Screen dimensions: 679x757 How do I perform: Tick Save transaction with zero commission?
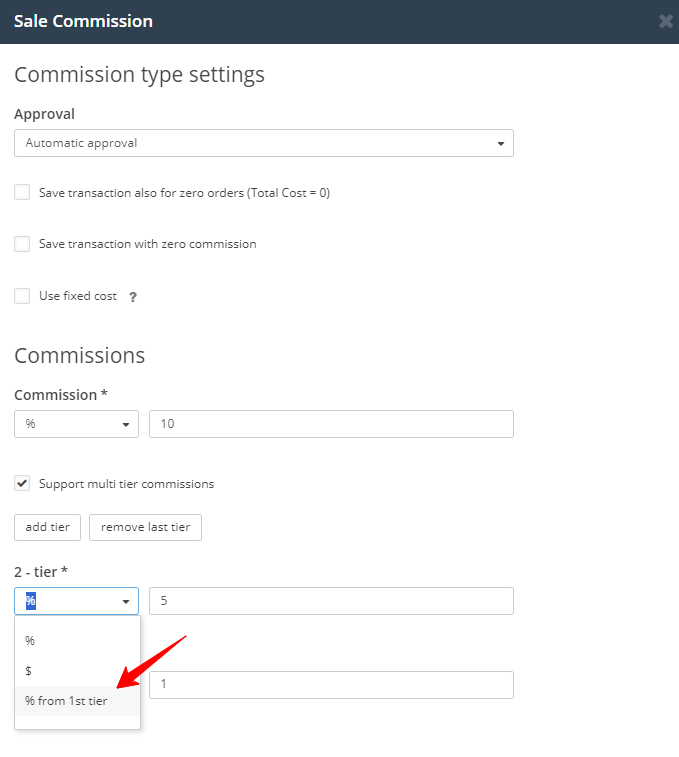pyautogui.click(x=22, y=244)
